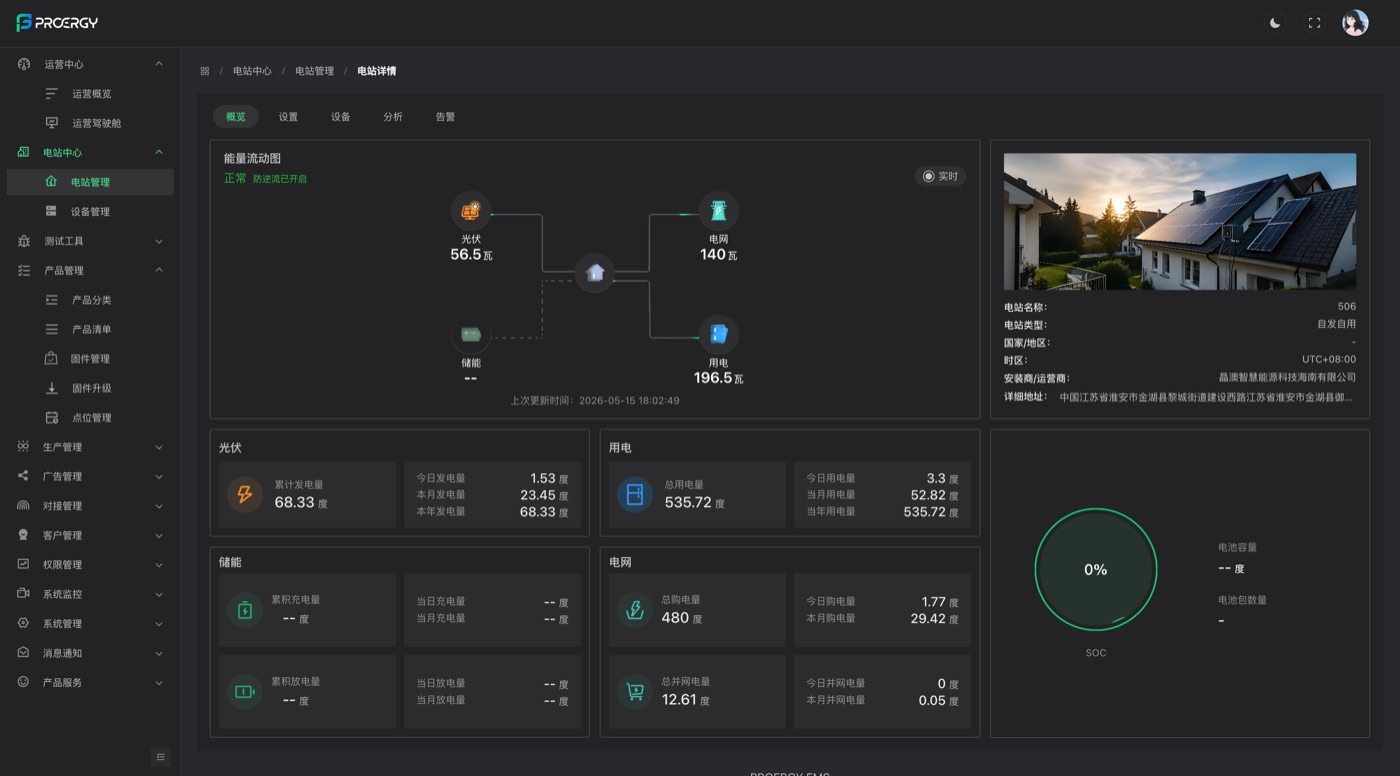Screen dimensions: 1400x776
Task: Collapse the 产品管理 sidebar section
Action: click(90, 270)
